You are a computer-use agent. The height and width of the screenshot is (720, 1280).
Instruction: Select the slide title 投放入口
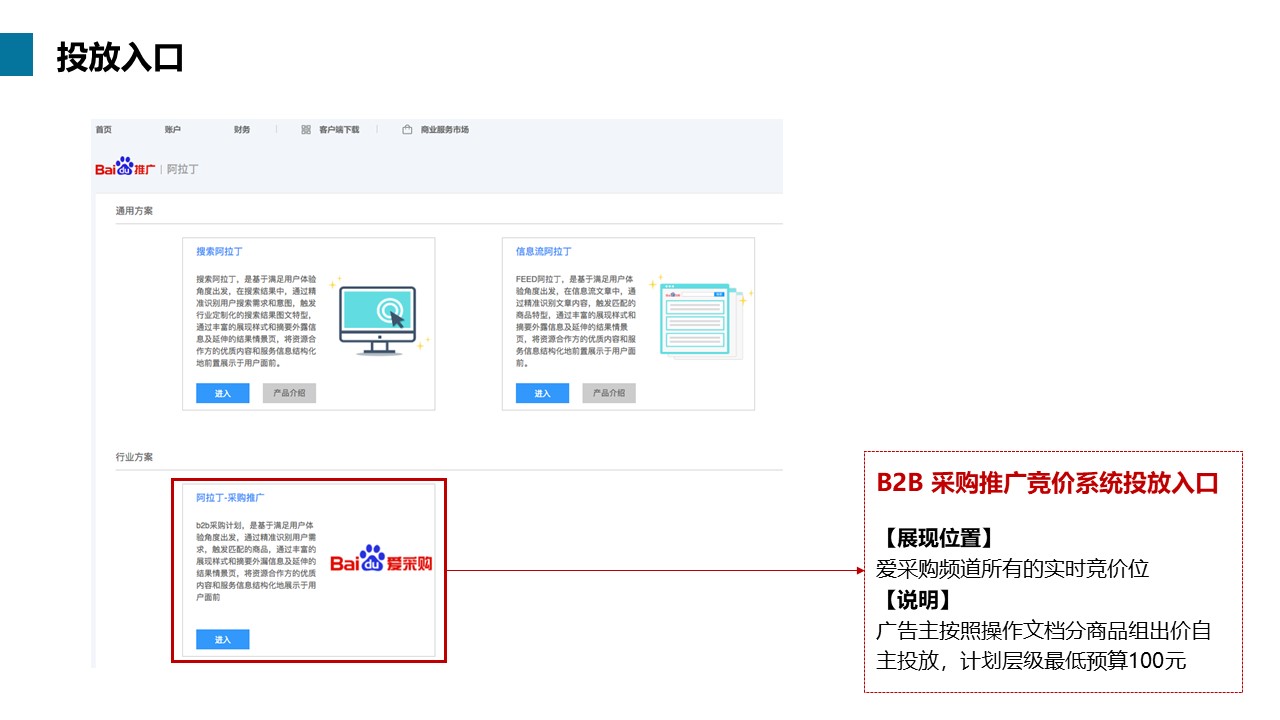(x=120, y=57)
